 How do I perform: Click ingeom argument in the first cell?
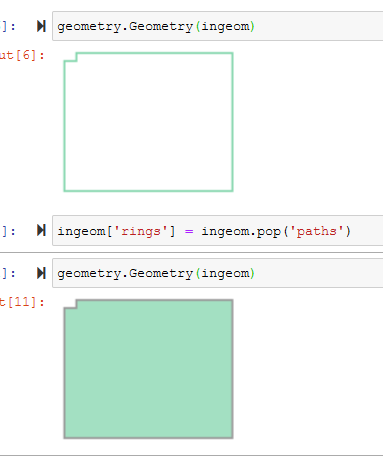pos(225,27)
